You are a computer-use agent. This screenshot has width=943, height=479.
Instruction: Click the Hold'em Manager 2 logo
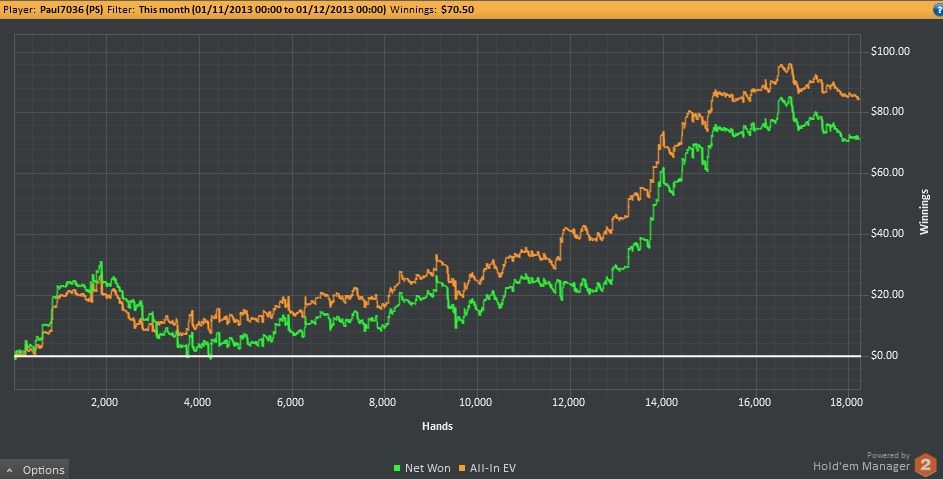pos(924,466)
